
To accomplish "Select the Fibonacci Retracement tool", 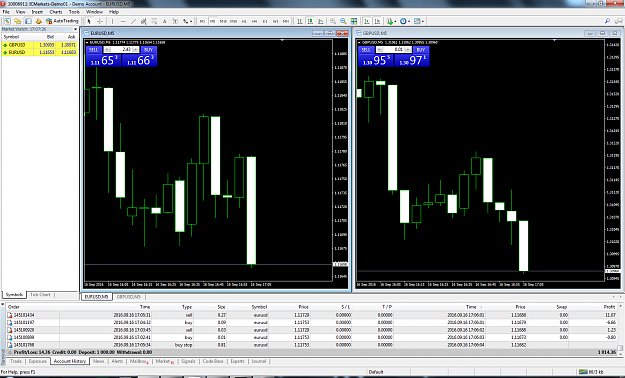I will tap(154, 21).
